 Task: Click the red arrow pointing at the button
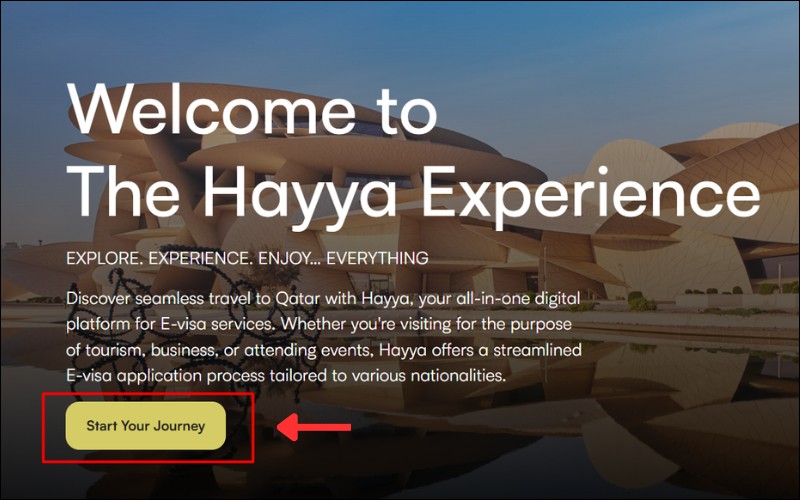click(x=313, y=427)
